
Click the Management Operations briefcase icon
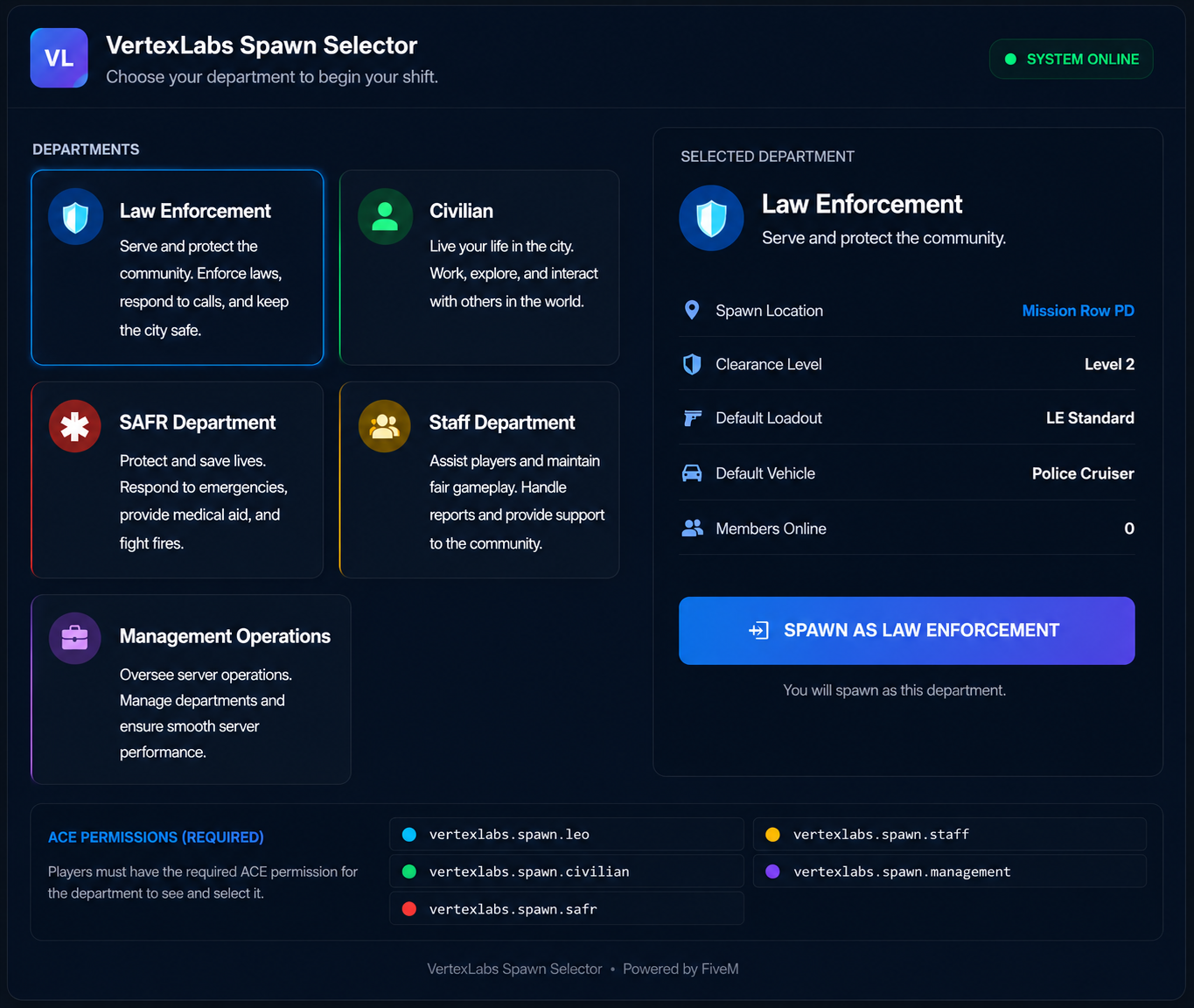[75, 638]
